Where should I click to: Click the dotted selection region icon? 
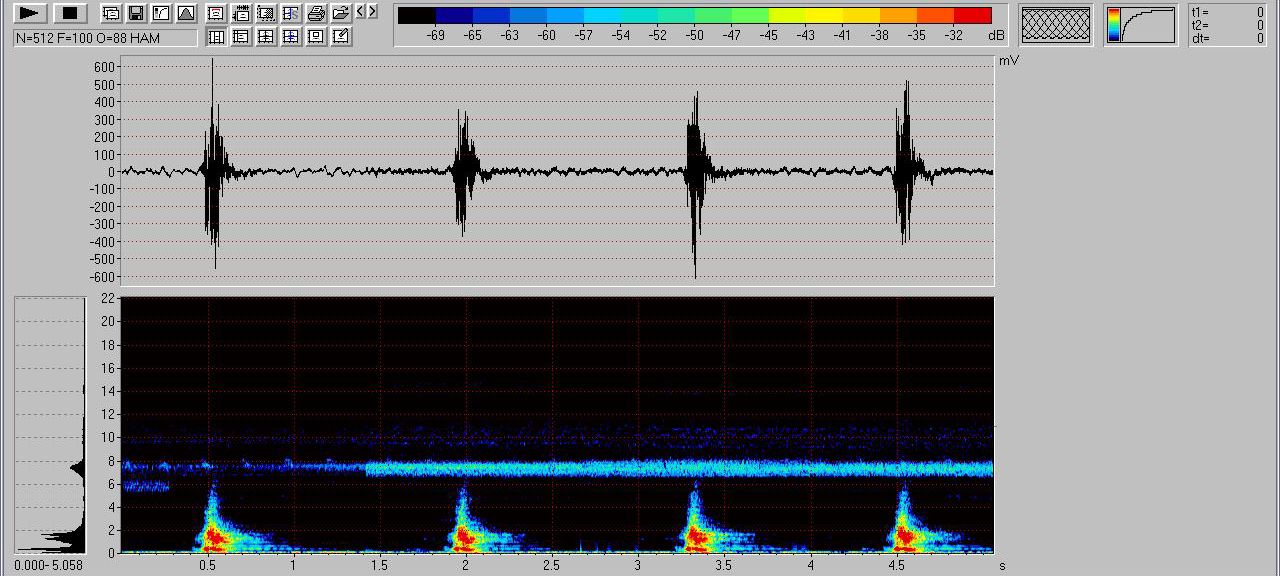[266, 13]
